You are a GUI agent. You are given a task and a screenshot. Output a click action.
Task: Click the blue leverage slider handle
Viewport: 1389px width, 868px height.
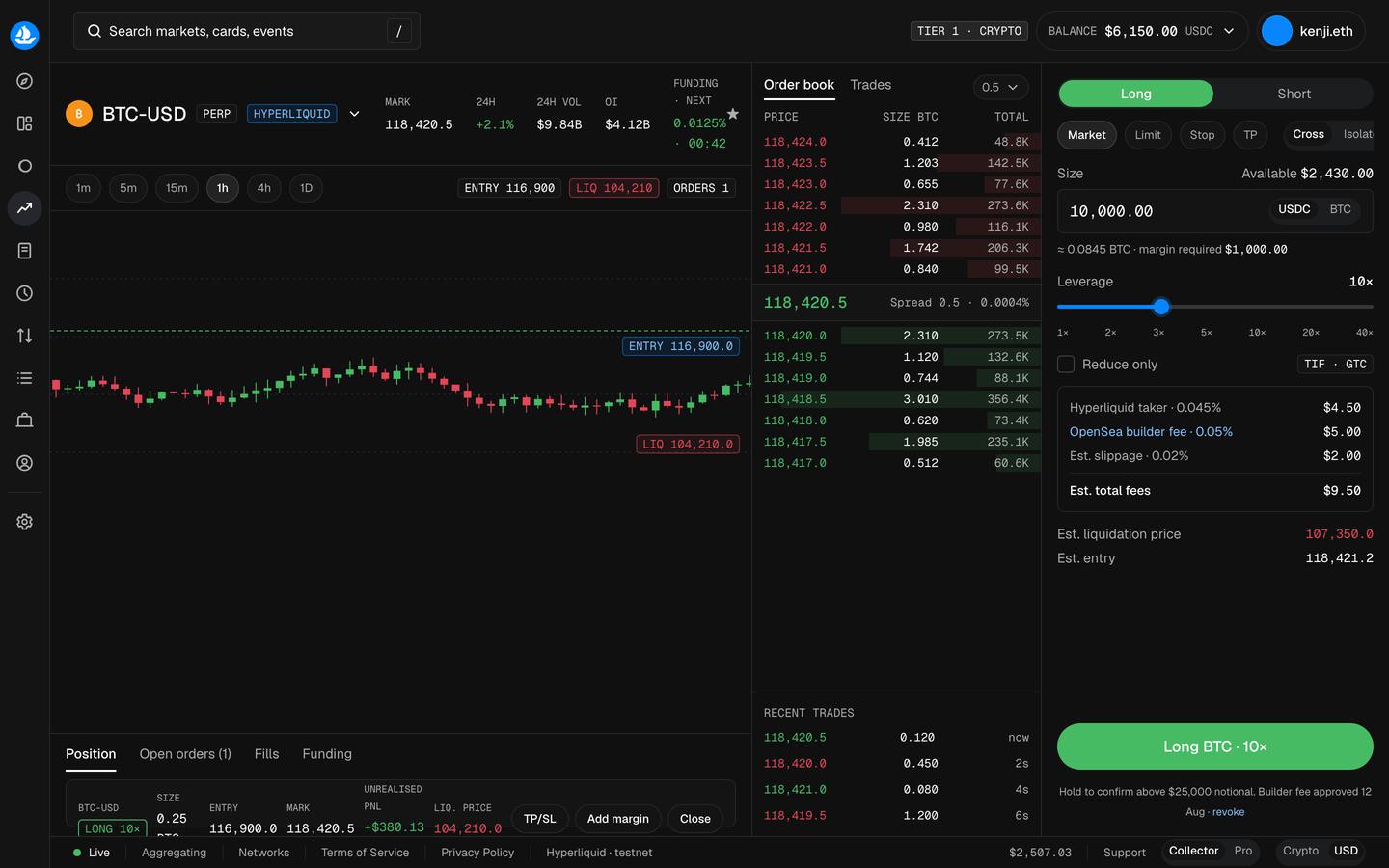pyautogui.click(x=1161, y=307)
